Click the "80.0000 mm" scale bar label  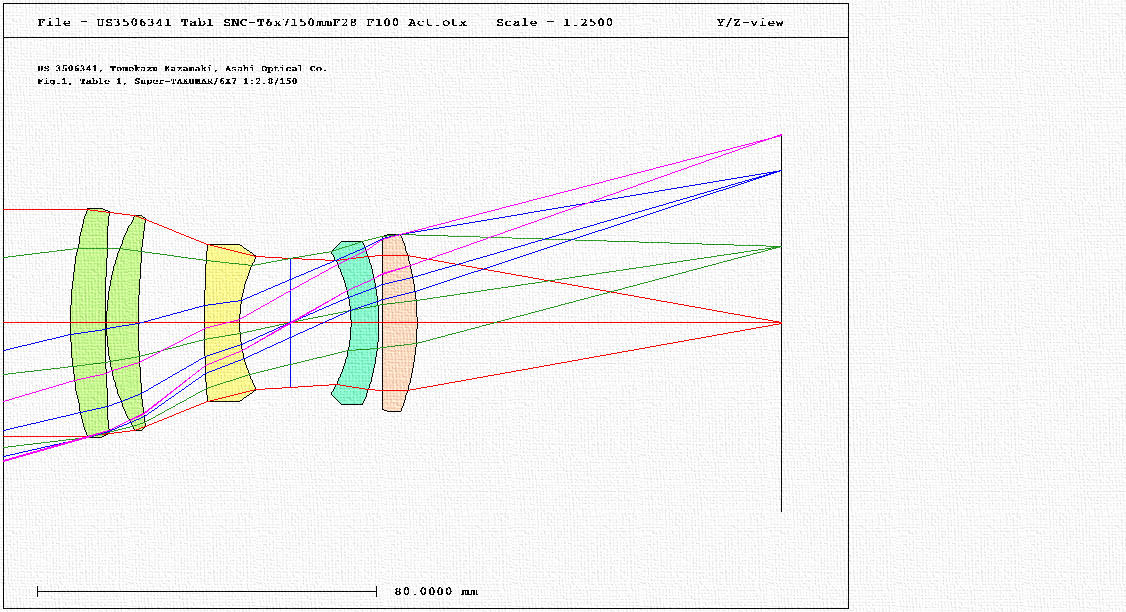point(436,591)
